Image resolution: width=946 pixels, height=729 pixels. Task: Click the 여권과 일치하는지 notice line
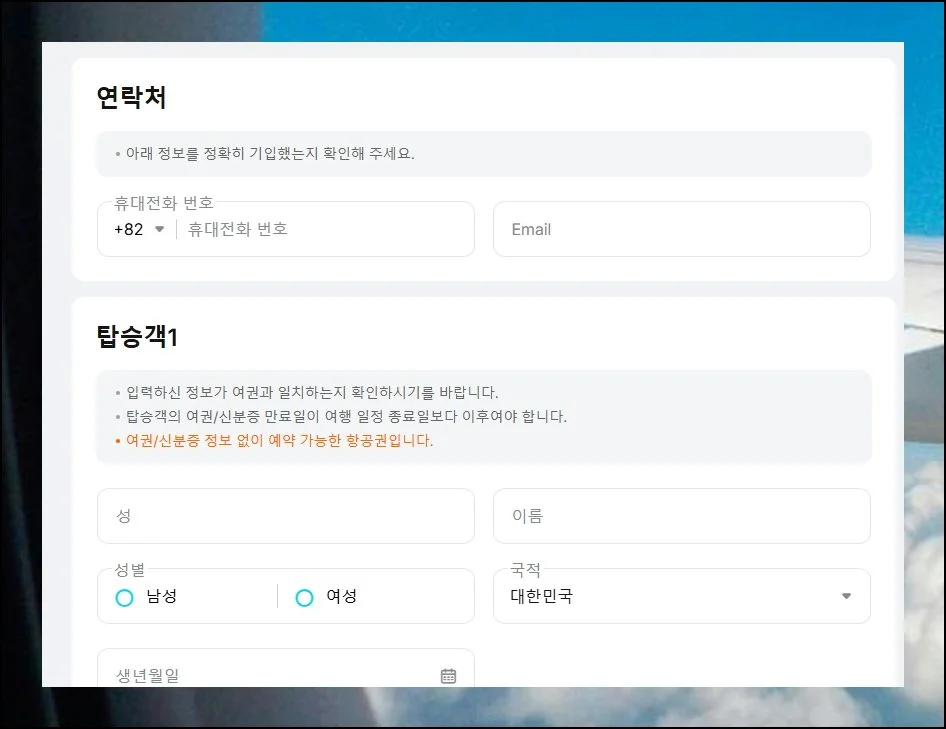pos(312,392)
